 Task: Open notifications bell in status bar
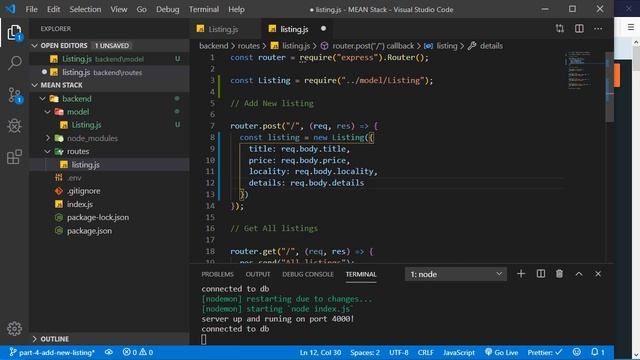coord(598,352)
